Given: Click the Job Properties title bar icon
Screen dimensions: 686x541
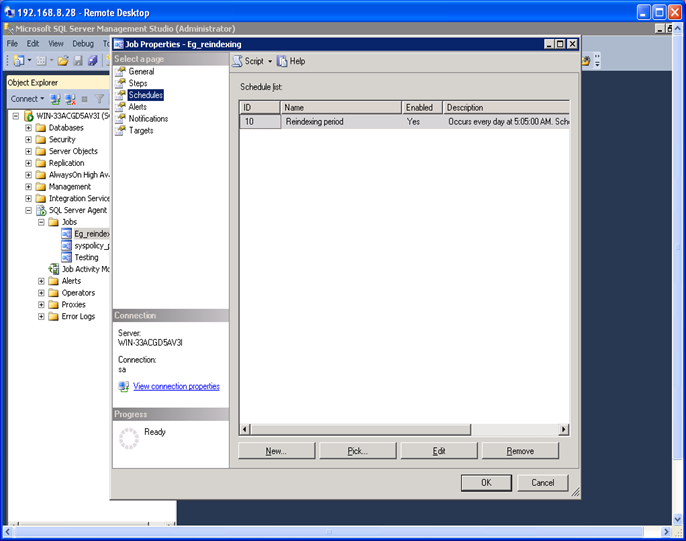Looking at the screenshot, I should tap(119, 45).
